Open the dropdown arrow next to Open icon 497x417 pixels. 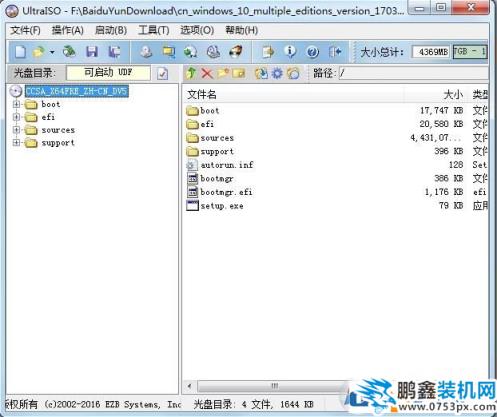pos(52,52)
